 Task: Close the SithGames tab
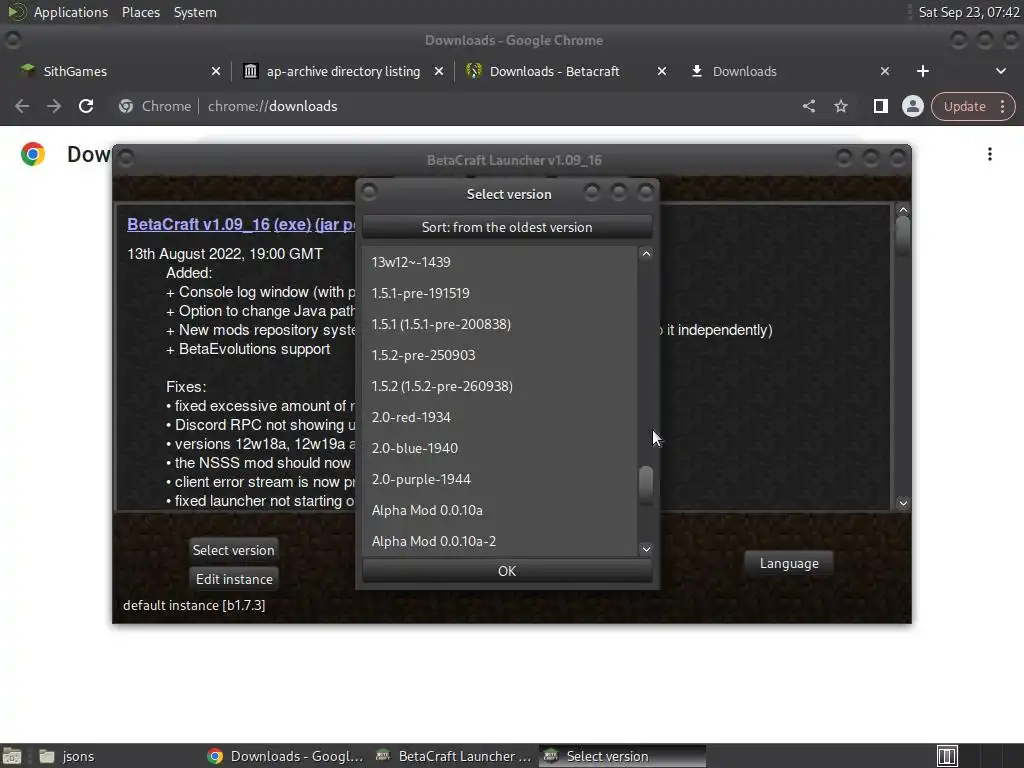pos(216,71)
